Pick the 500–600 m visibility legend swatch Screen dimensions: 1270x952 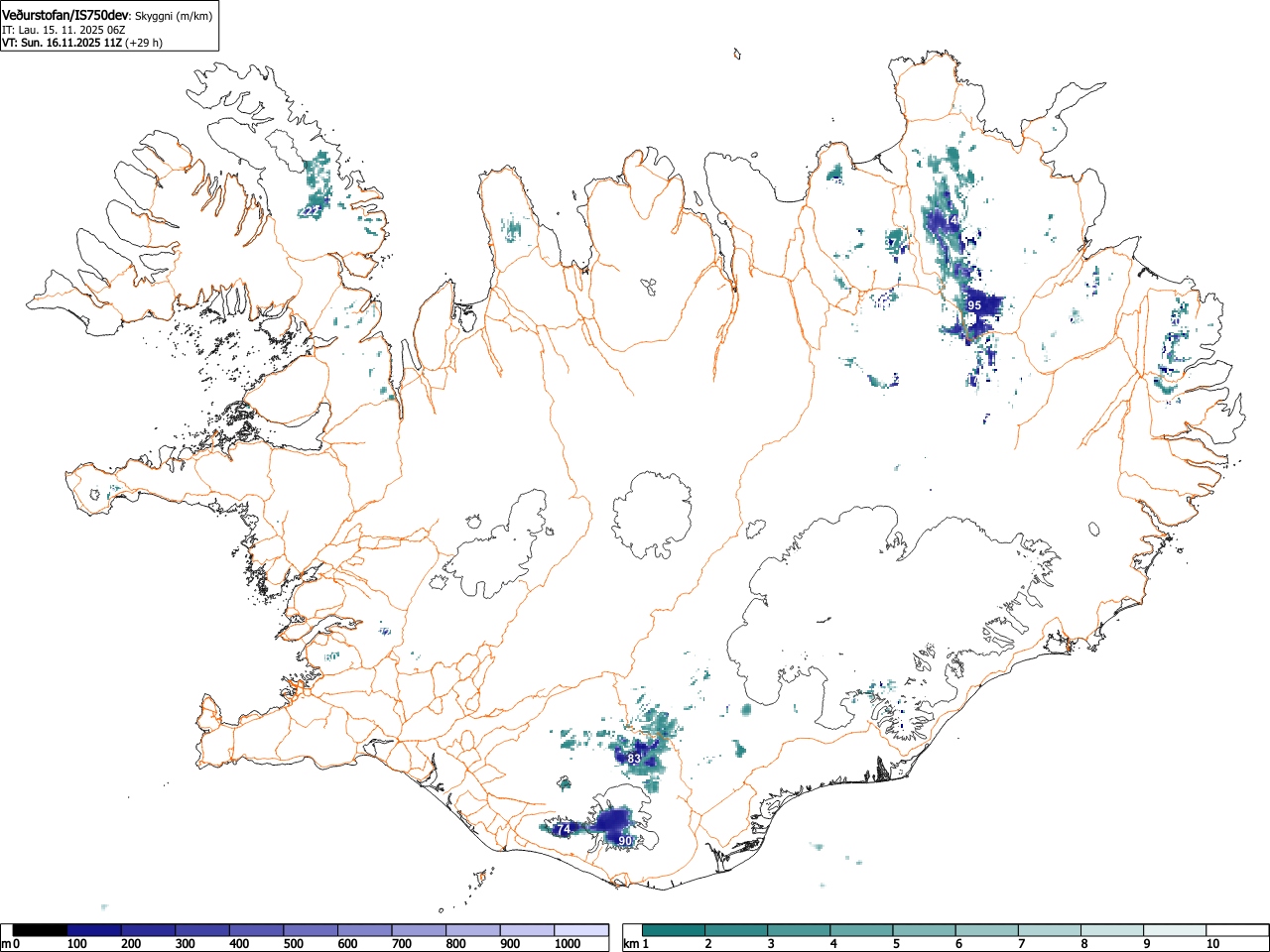311,930
